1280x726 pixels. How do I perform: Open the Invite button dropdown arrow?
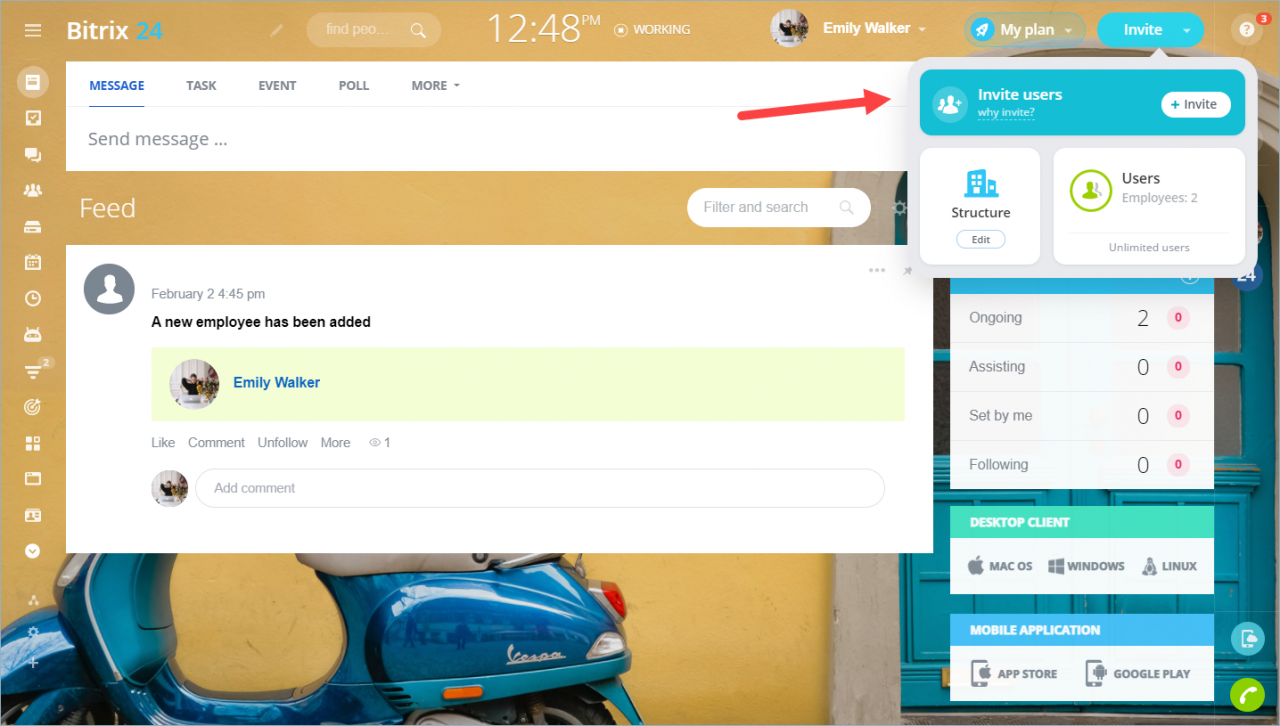click(x=1187, y=31)
